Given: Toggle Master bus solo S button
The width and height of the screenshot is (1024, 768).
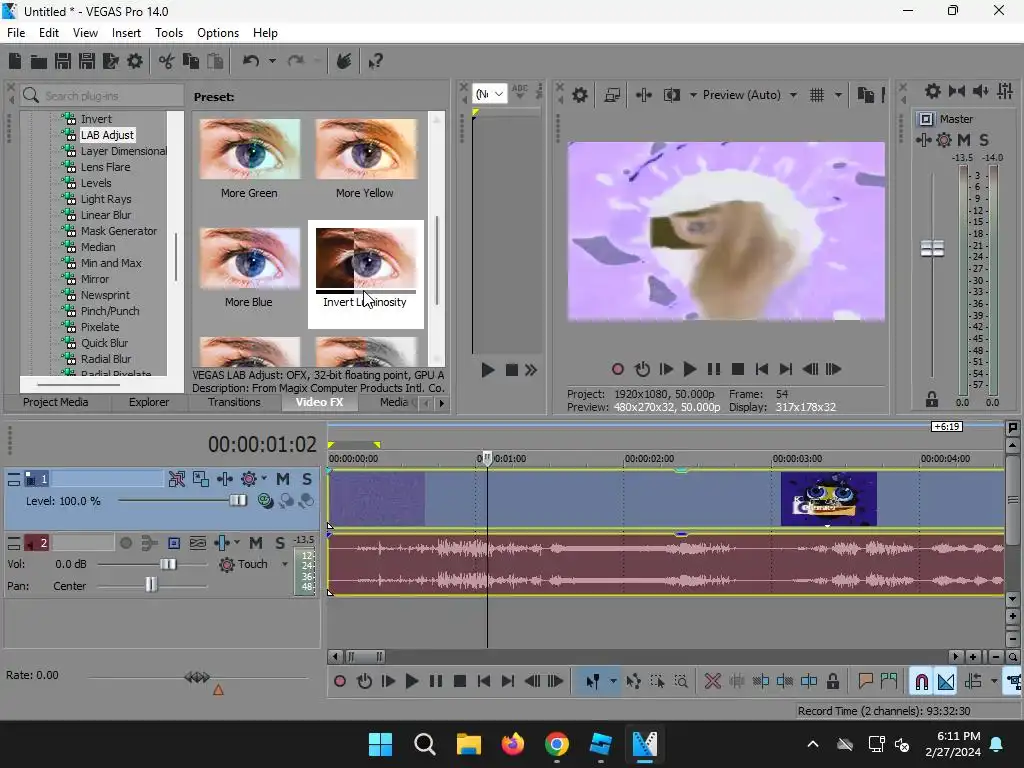Looking at the screenshot, I should click(x=984, y=140).
